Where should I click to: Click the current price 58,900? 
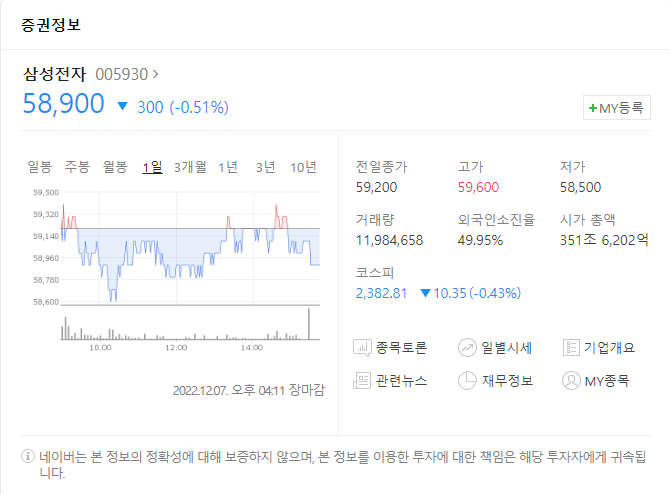coord(63,104)
